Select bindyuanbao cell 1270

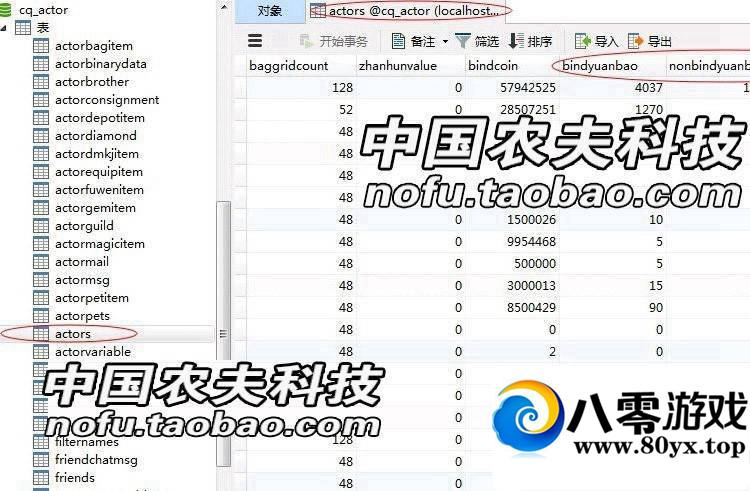(x=613, y=109)
